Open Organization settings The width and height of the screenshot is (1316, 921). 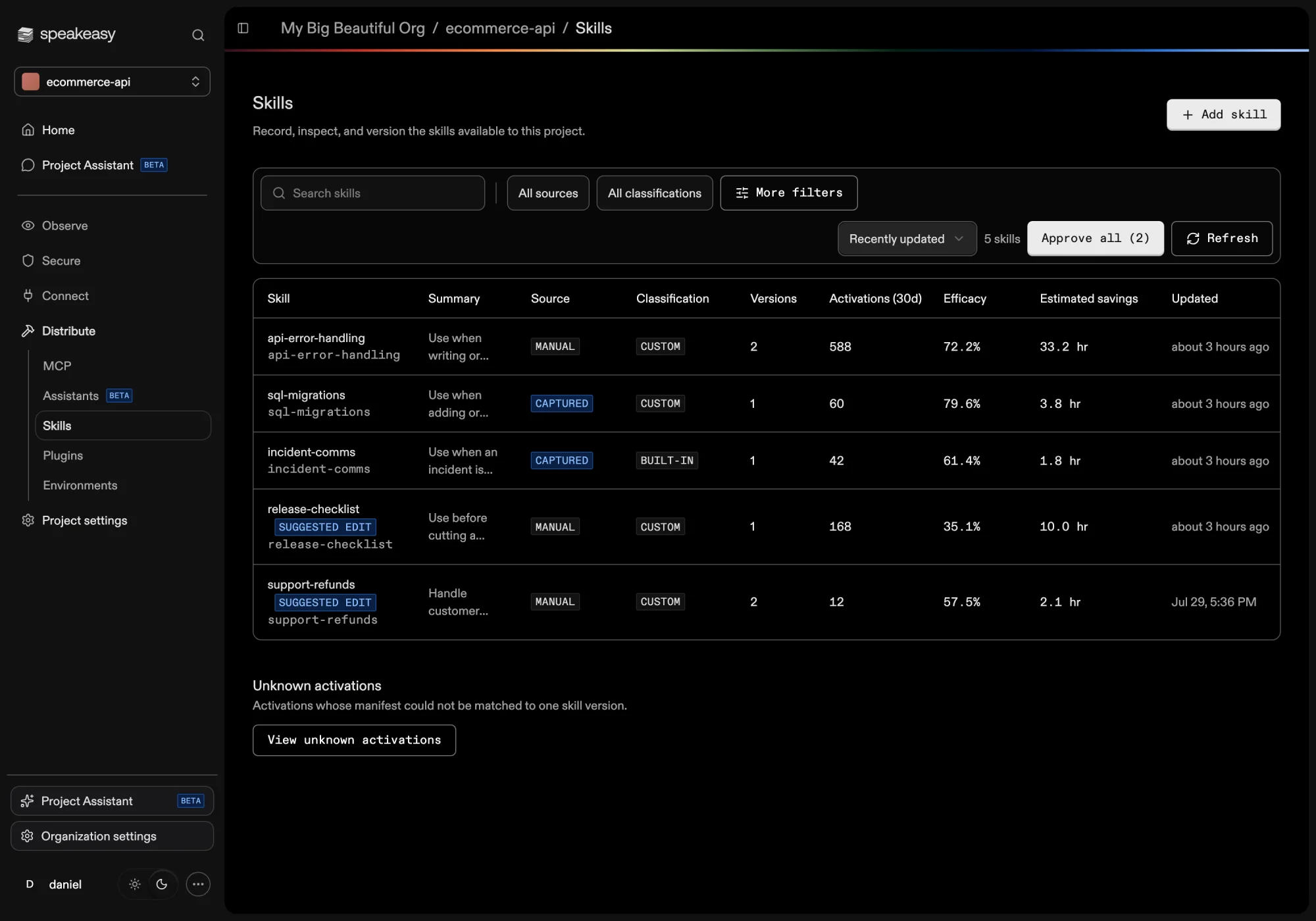click(112, 836)
